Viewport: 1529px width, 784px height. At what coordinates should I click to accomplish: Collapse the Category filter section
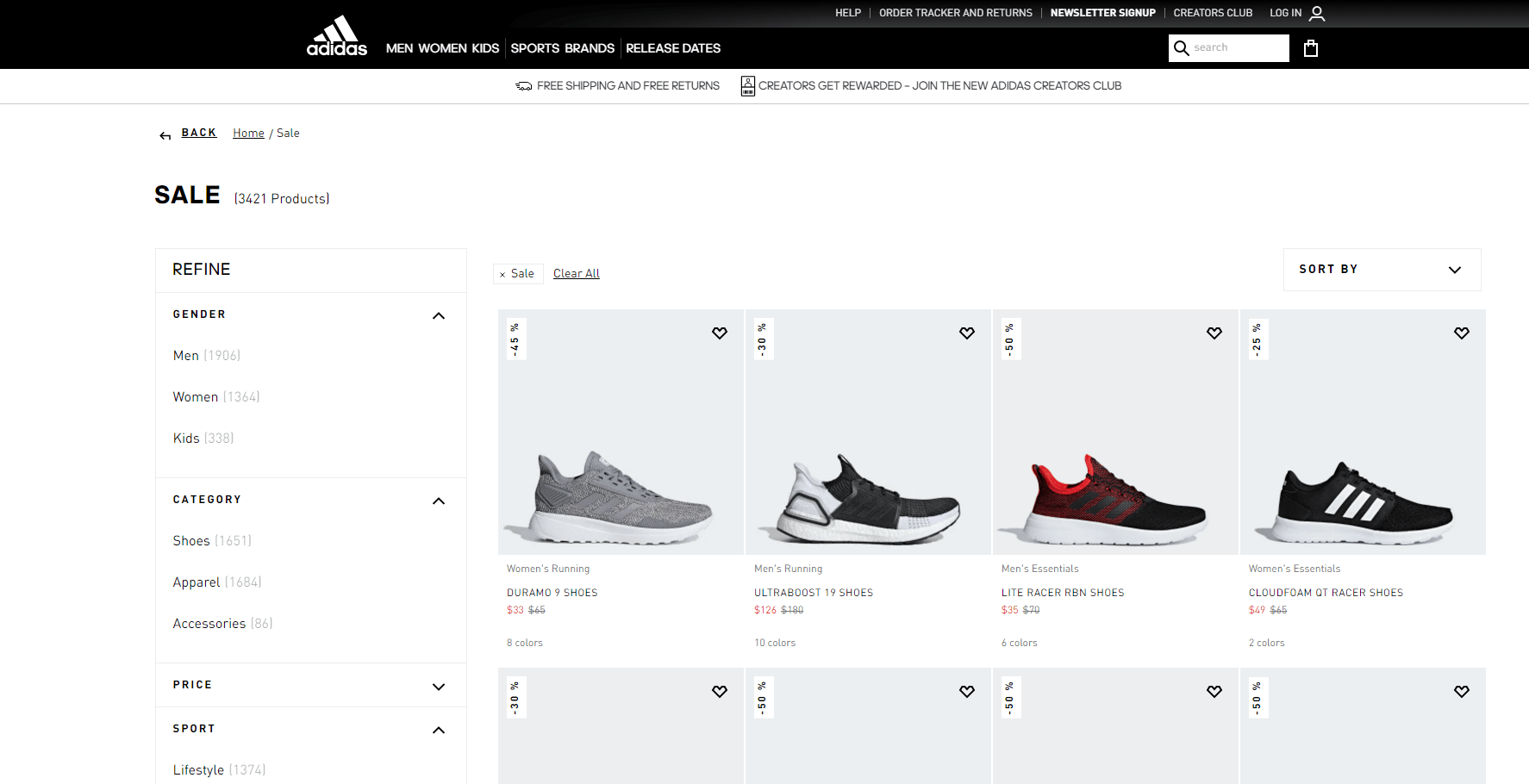pyautogui.click(x=439, y=501)
